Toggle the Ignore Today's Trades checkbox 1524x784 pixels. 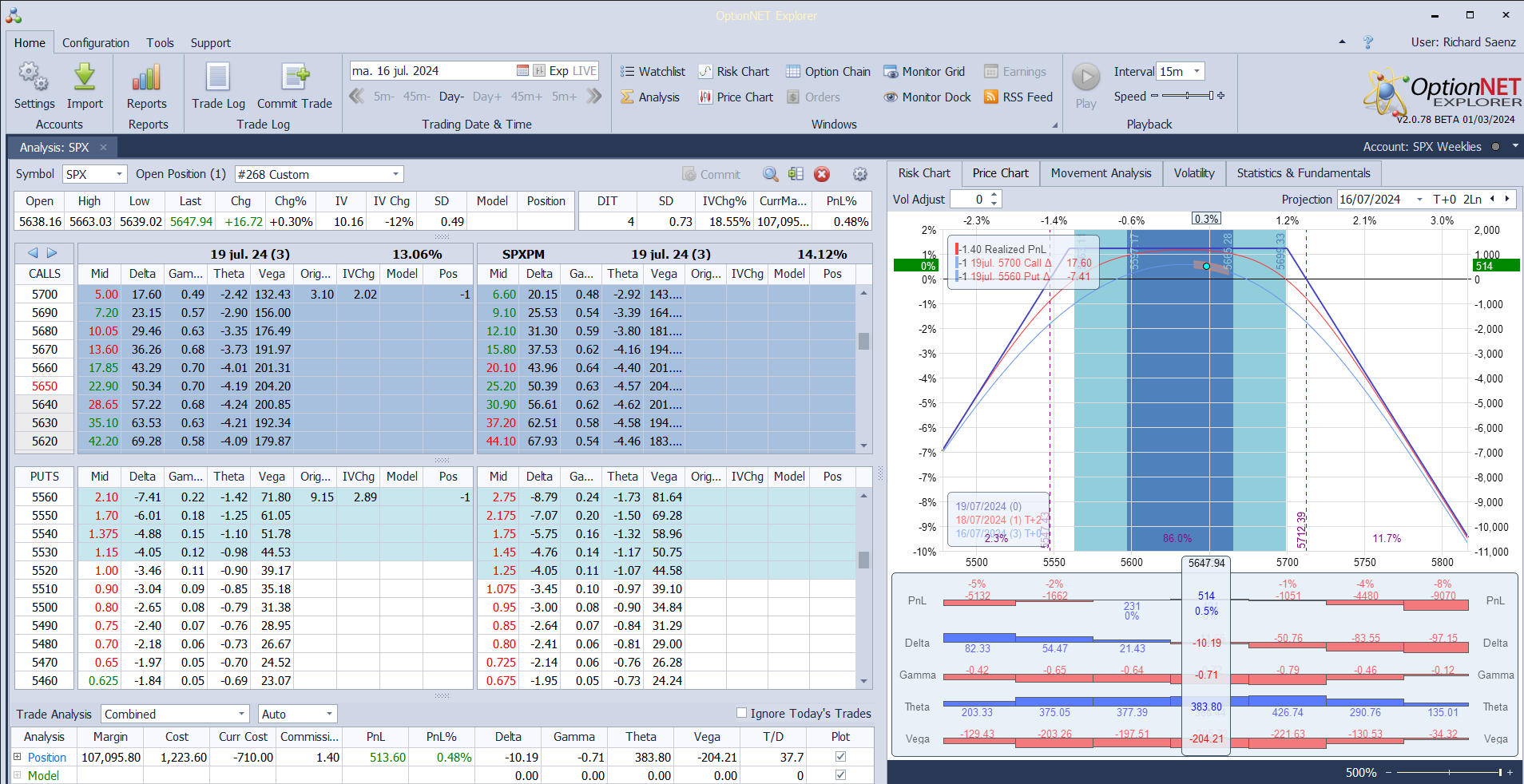pyautogui.click(x=742, y=713)
